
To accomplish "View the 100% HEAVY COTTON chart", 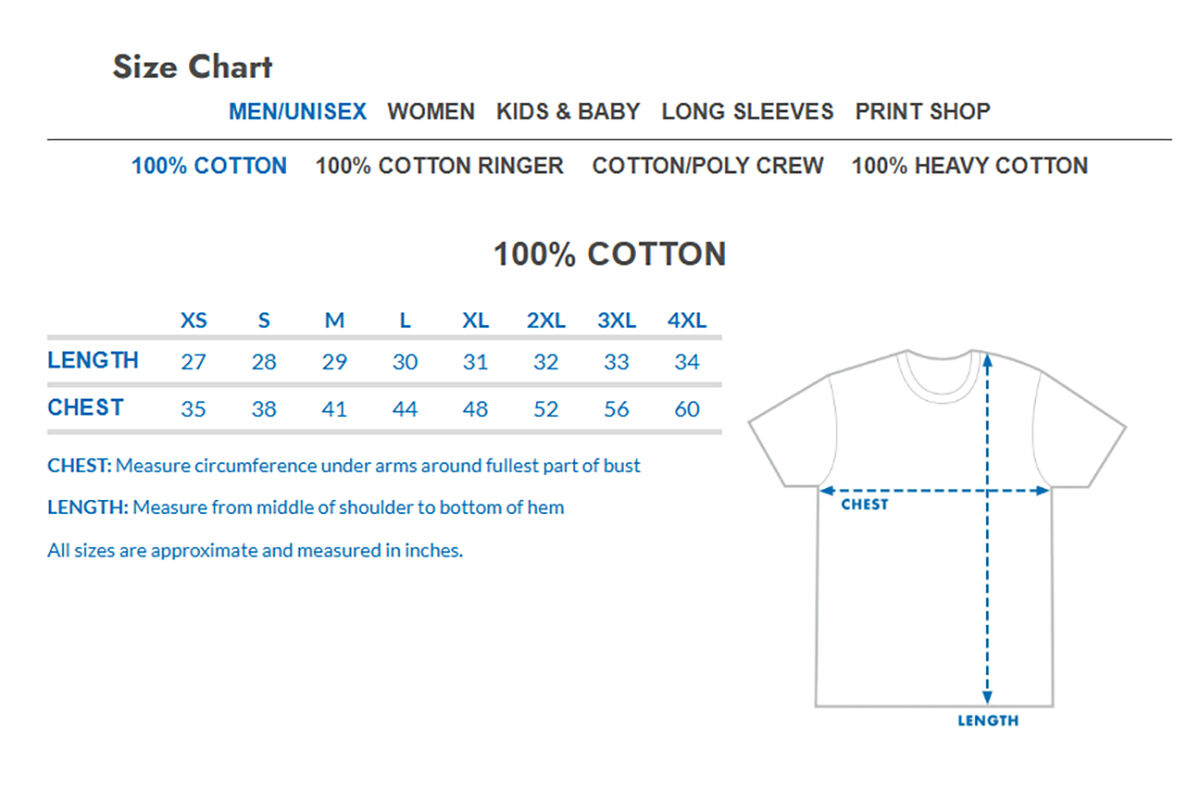I will [x=969, y=166].
